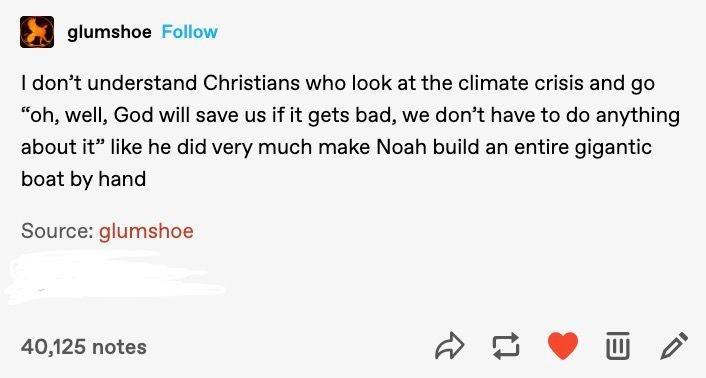The width and height of the screenshot is (706, 378).
Task: Click the word 'Noah' in the post text
Action: (402, 147)
